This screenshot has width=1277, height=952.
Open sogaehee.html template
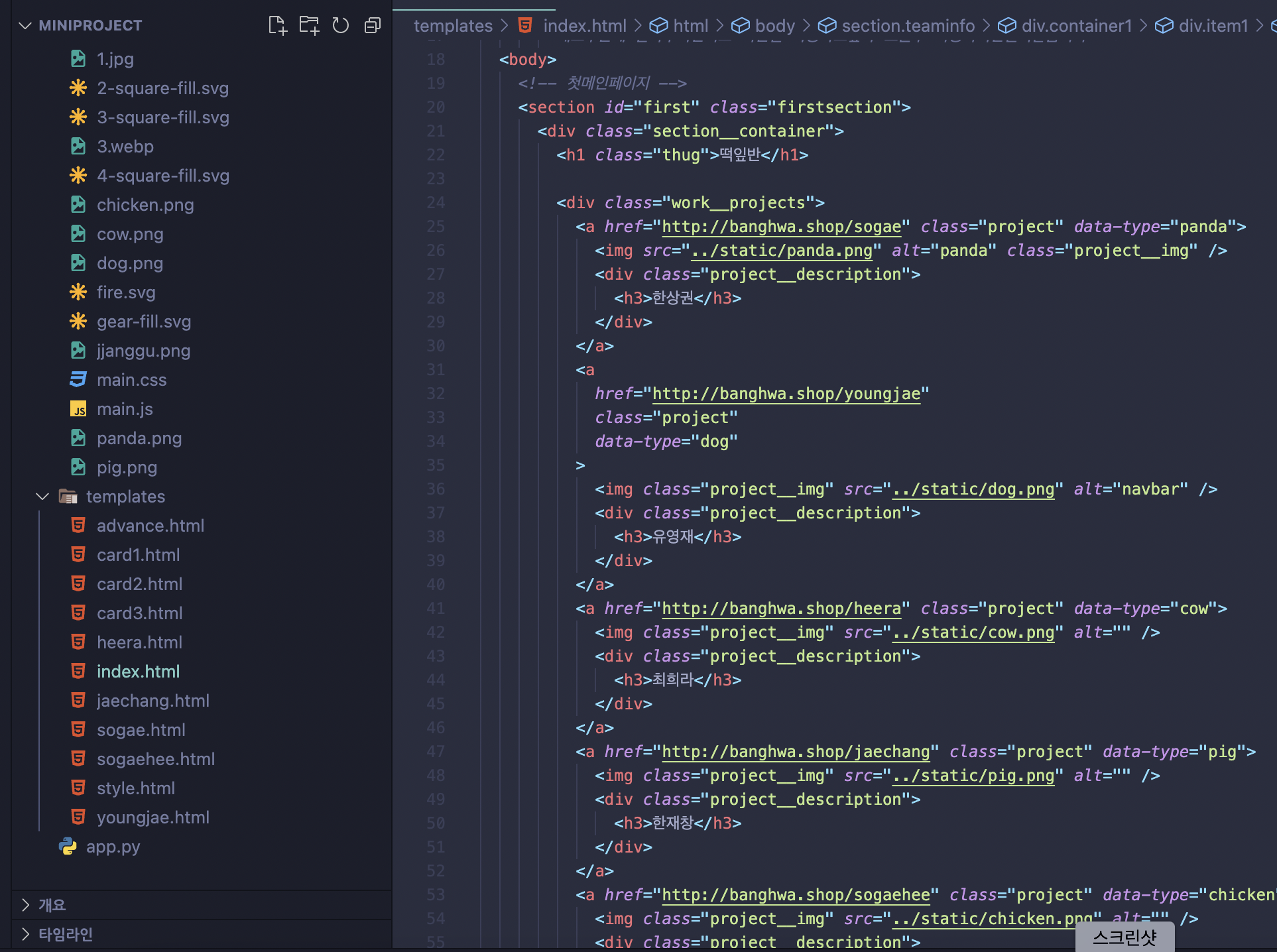(156, 759)
